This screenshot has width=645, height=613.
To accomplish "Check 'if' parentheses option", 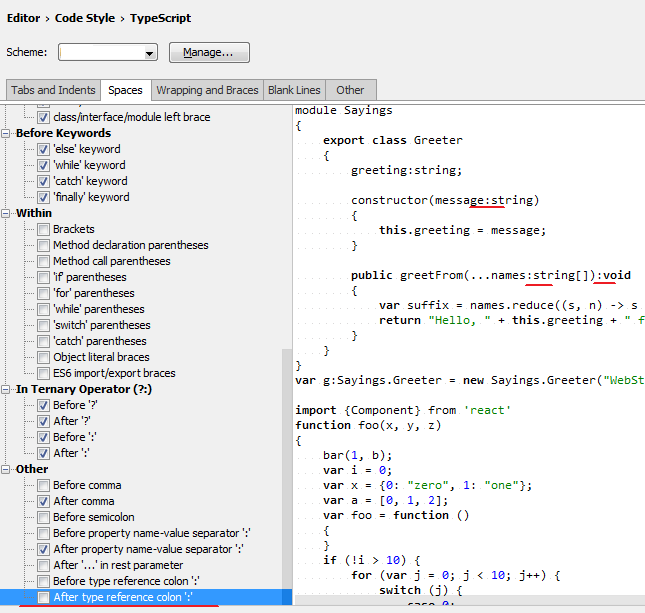I will point(43,277).
